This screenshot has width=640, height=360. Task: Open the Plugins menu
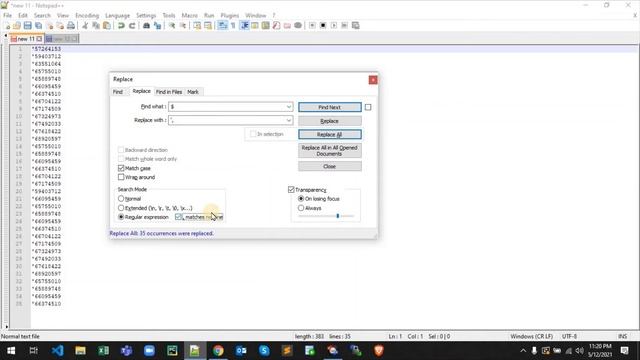pyautogui.click(x=230, y=16)
